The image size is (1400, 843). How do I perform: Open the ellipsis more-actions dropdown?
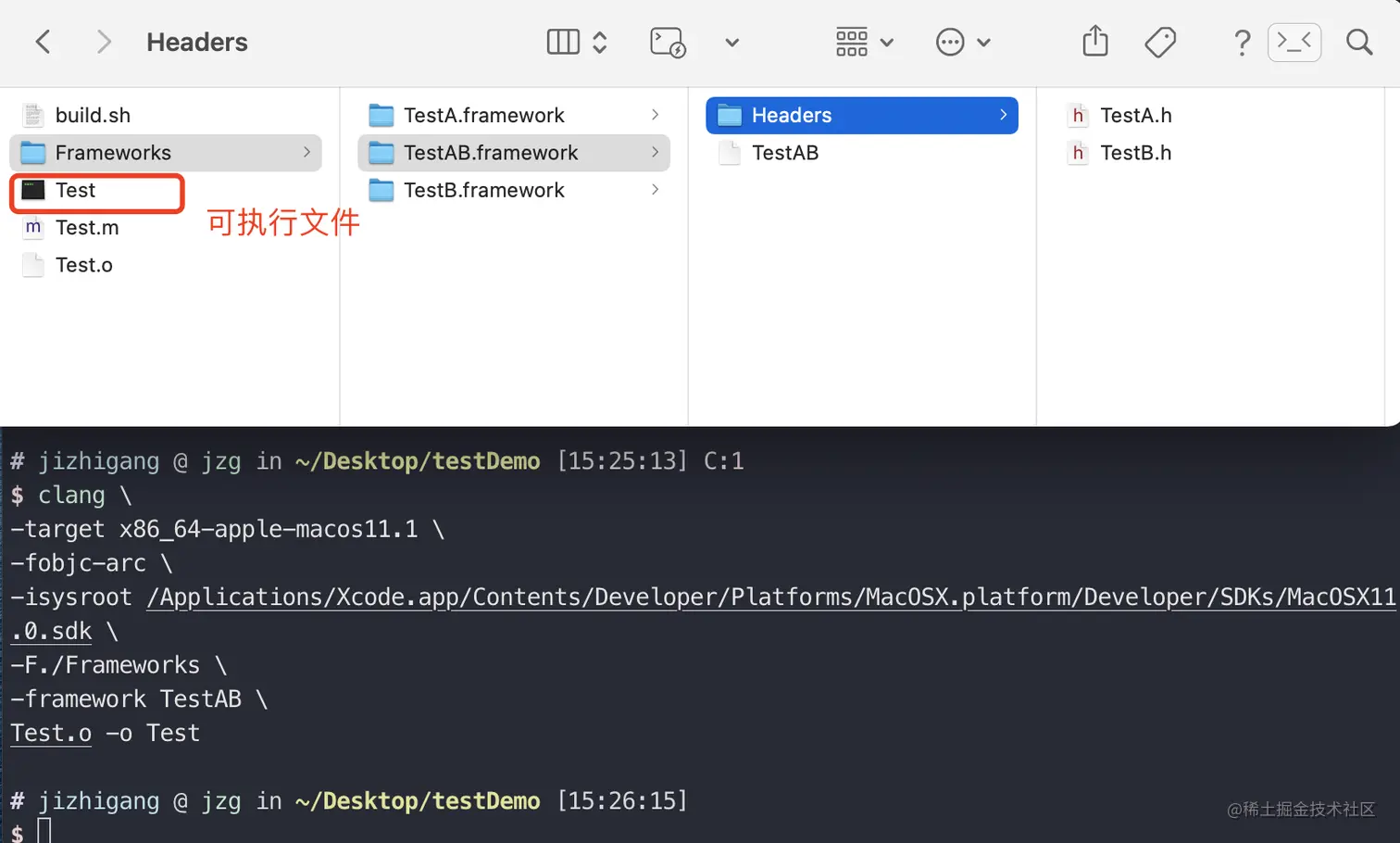pyautogui.click(x=962, y=42)
